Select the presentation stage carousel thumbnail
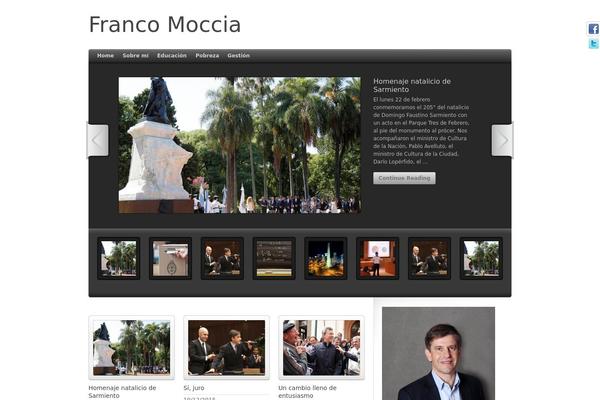 tap(378, 258)
